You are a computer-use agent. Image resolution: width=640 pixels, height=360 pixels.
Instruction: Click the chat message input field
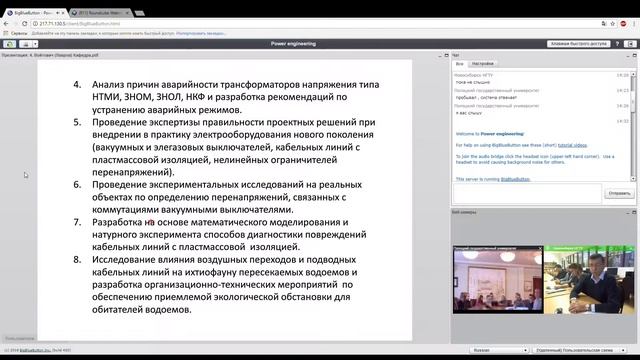point(527,193)
